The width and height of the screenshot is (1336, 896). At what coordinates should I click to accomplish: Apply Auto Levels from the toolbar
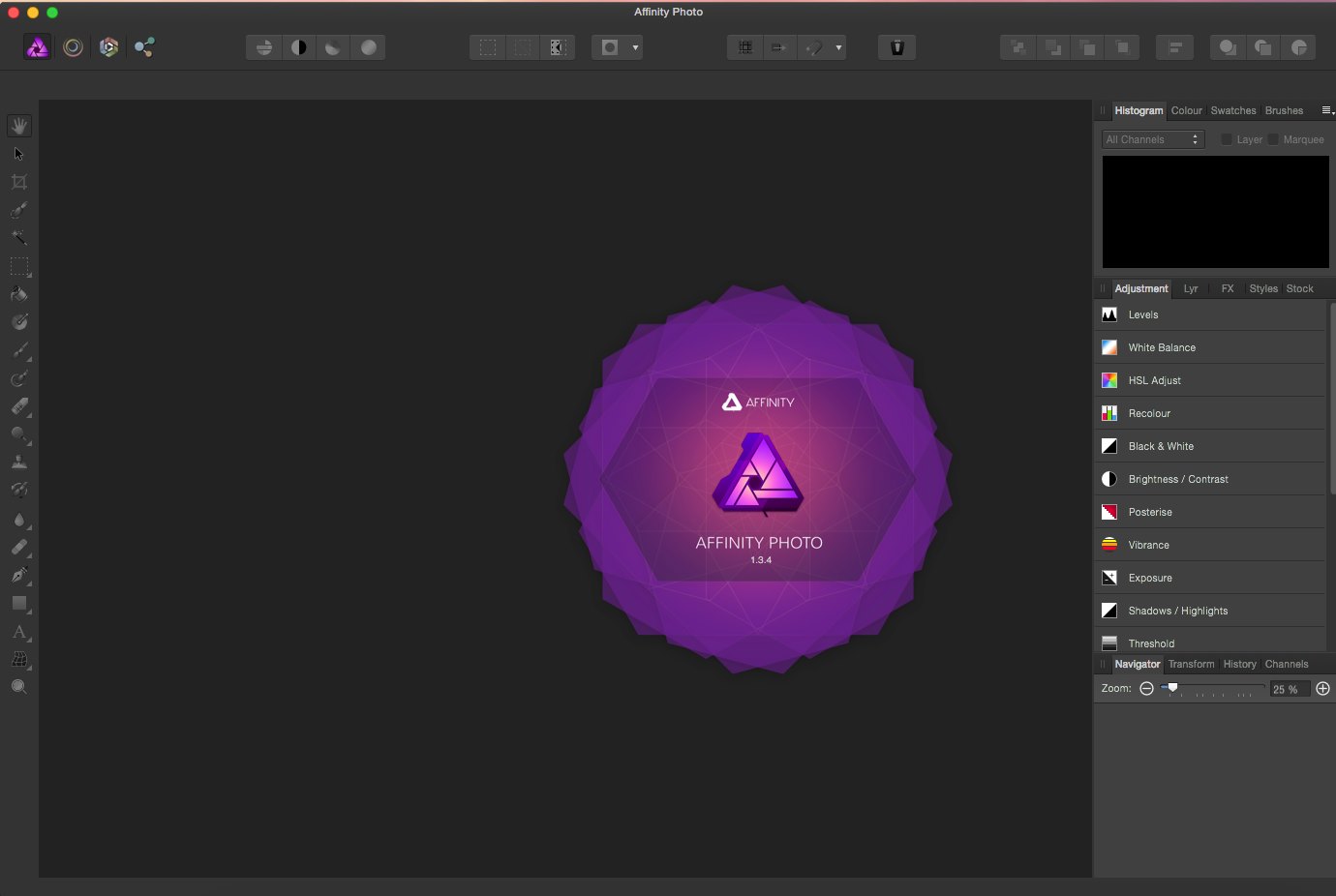264,47
